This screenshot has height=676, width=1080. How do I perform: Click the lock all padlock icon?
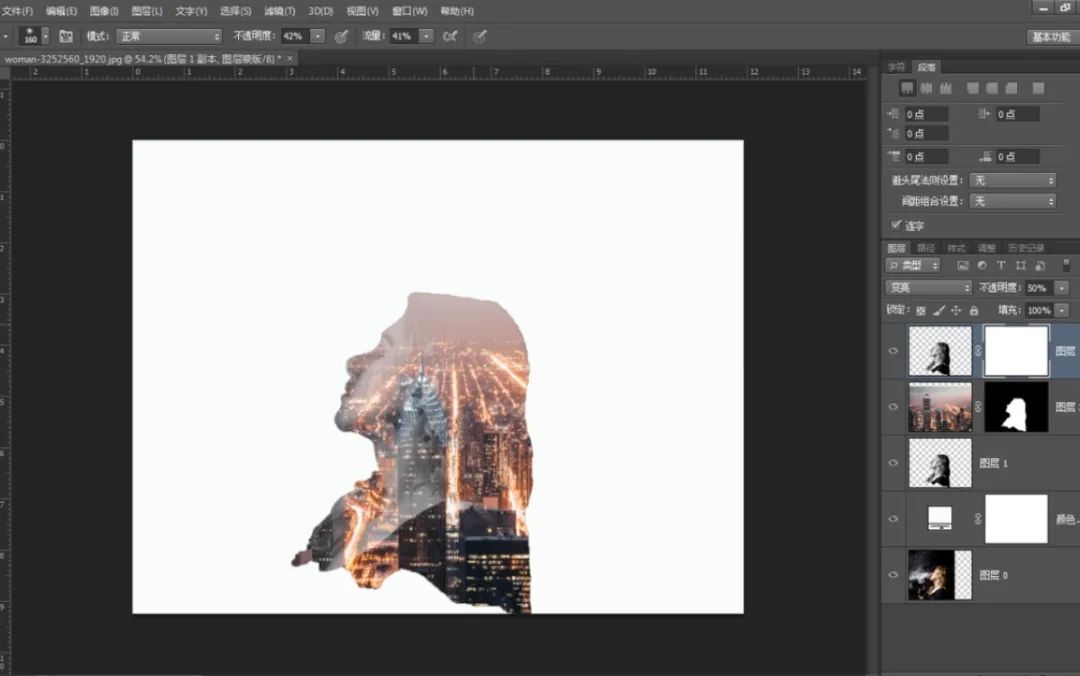coord(974,311)
